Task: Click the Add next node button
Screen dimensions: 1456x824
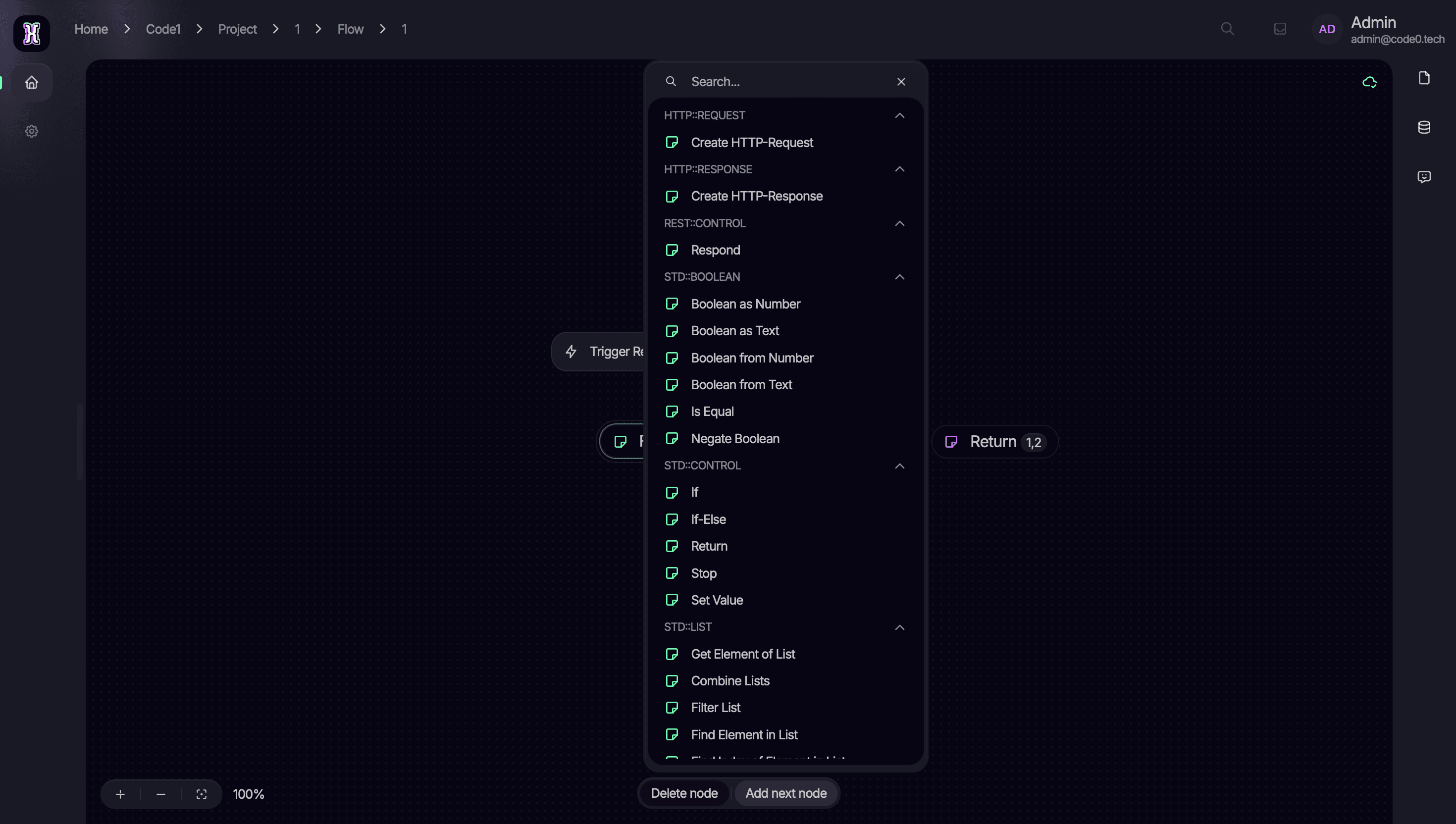Action: [786, 793]
